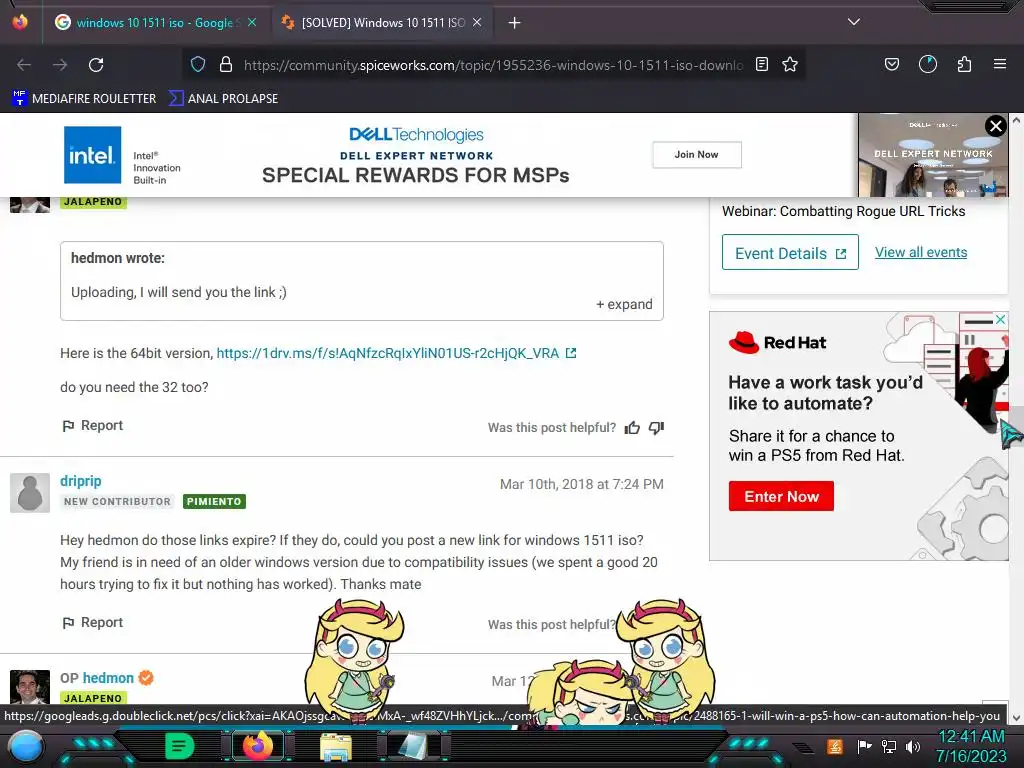Click the Intel logo in the banner
Screen dimensions: 1024x768
[x=92, y=155]
